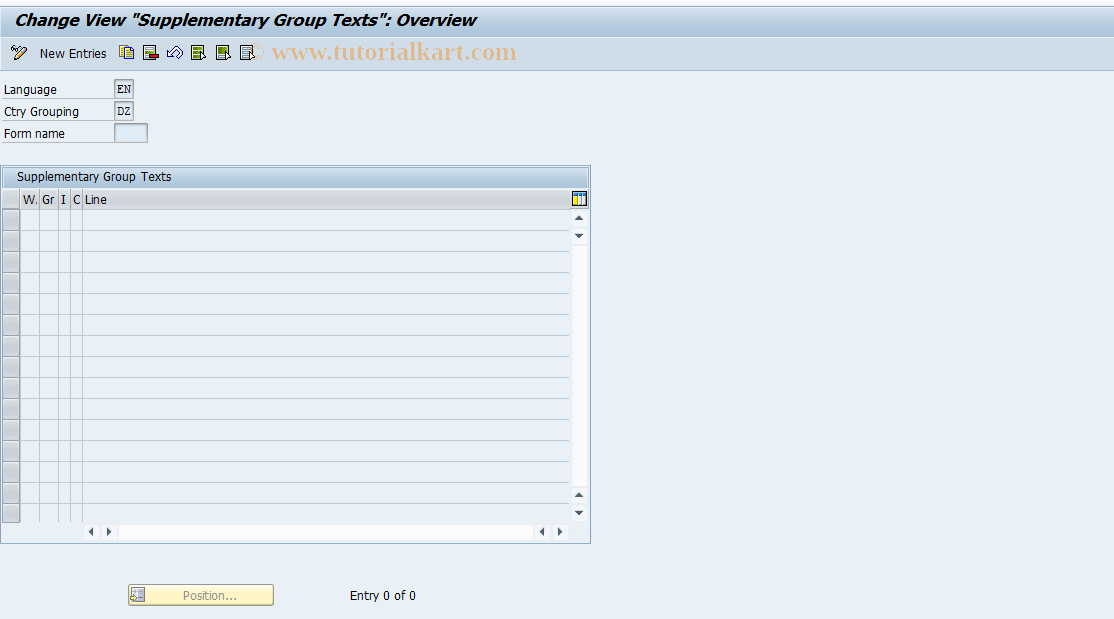This screenshot has height=619, width=1114.
Task: Click the Gr column header
Action: 48,200
